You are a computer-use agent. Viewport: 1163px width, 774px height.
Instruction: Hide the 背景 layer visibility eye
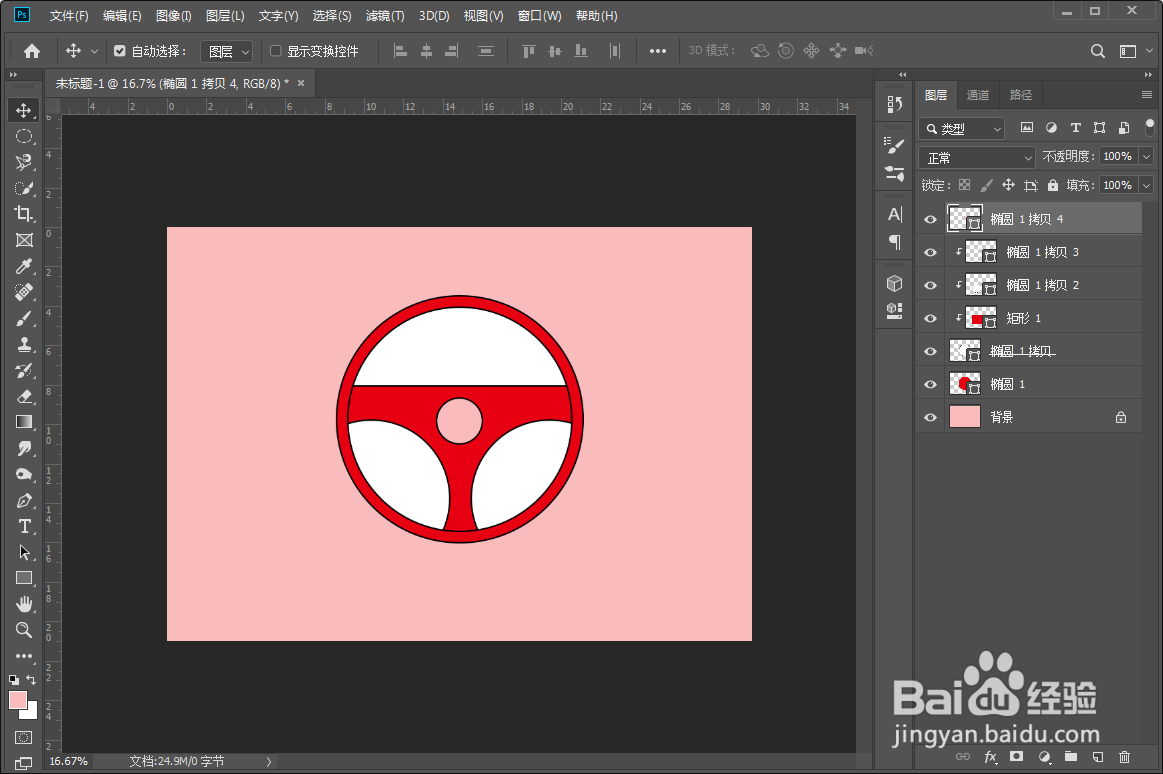pyautogui.click(x=931, y=417)
